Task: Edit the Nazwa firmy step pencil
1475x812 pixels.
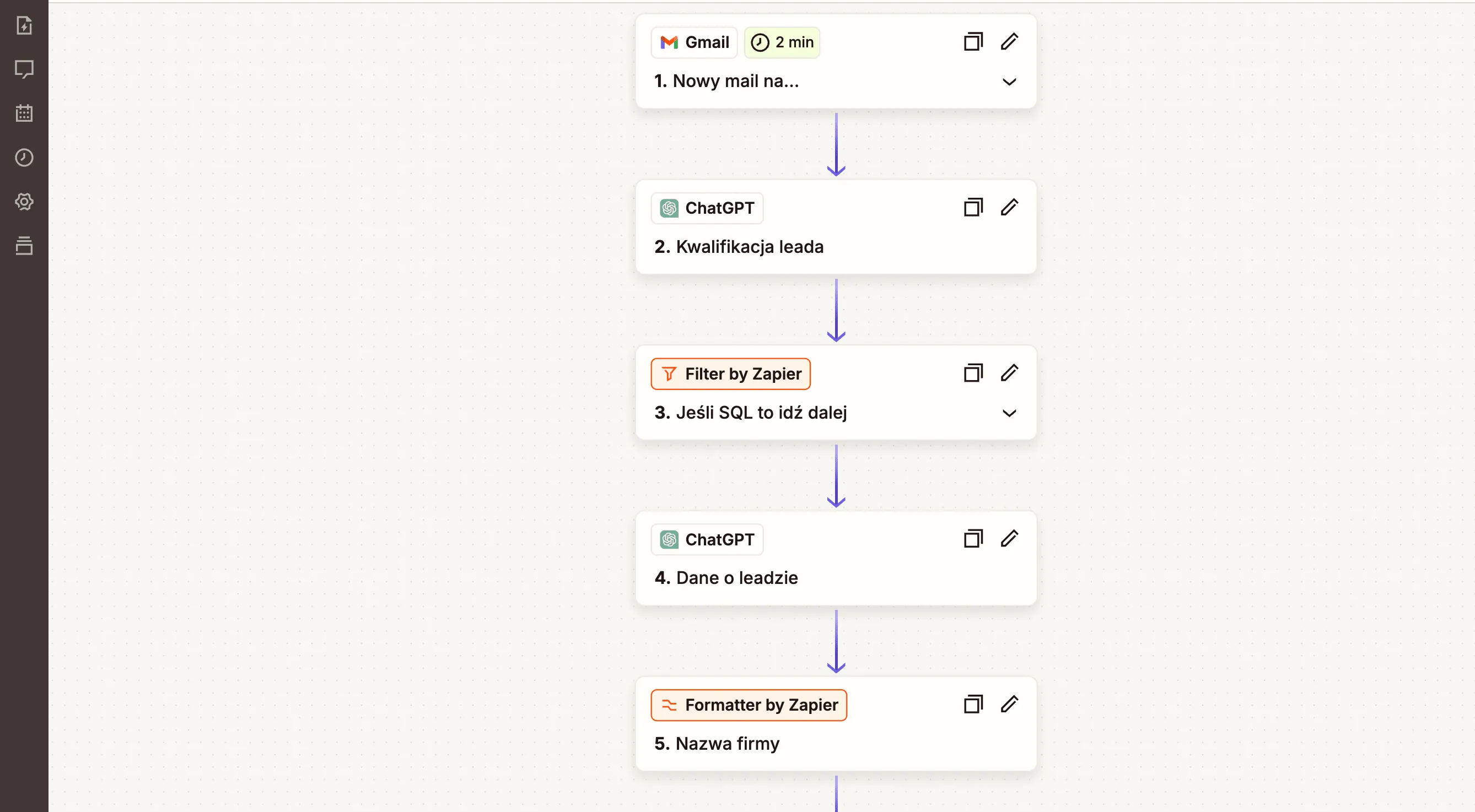Action: click(1009, 704)
